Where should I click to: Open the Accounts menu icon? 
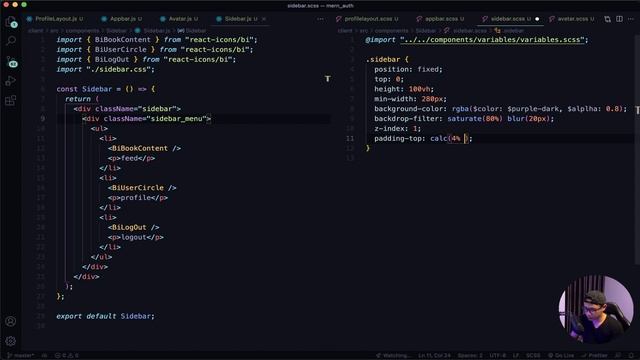11,321
